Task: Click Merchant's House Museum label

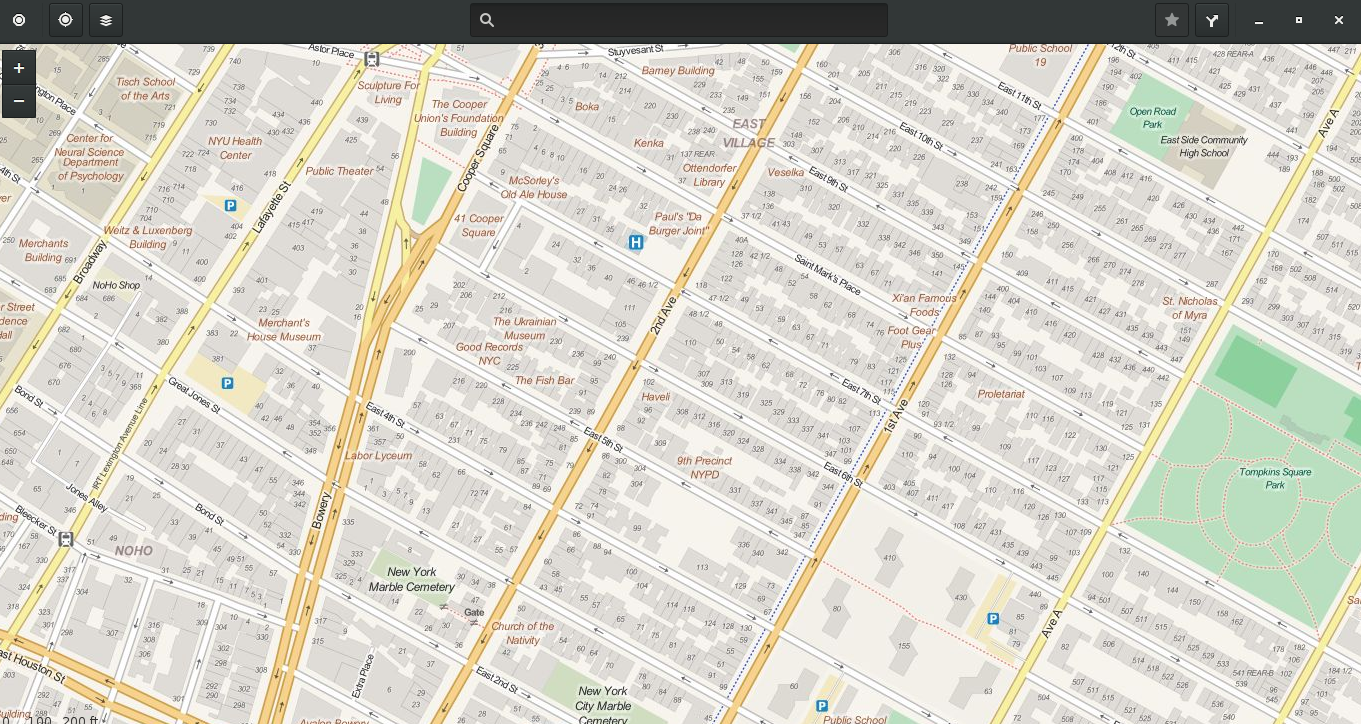Action: 284,330
